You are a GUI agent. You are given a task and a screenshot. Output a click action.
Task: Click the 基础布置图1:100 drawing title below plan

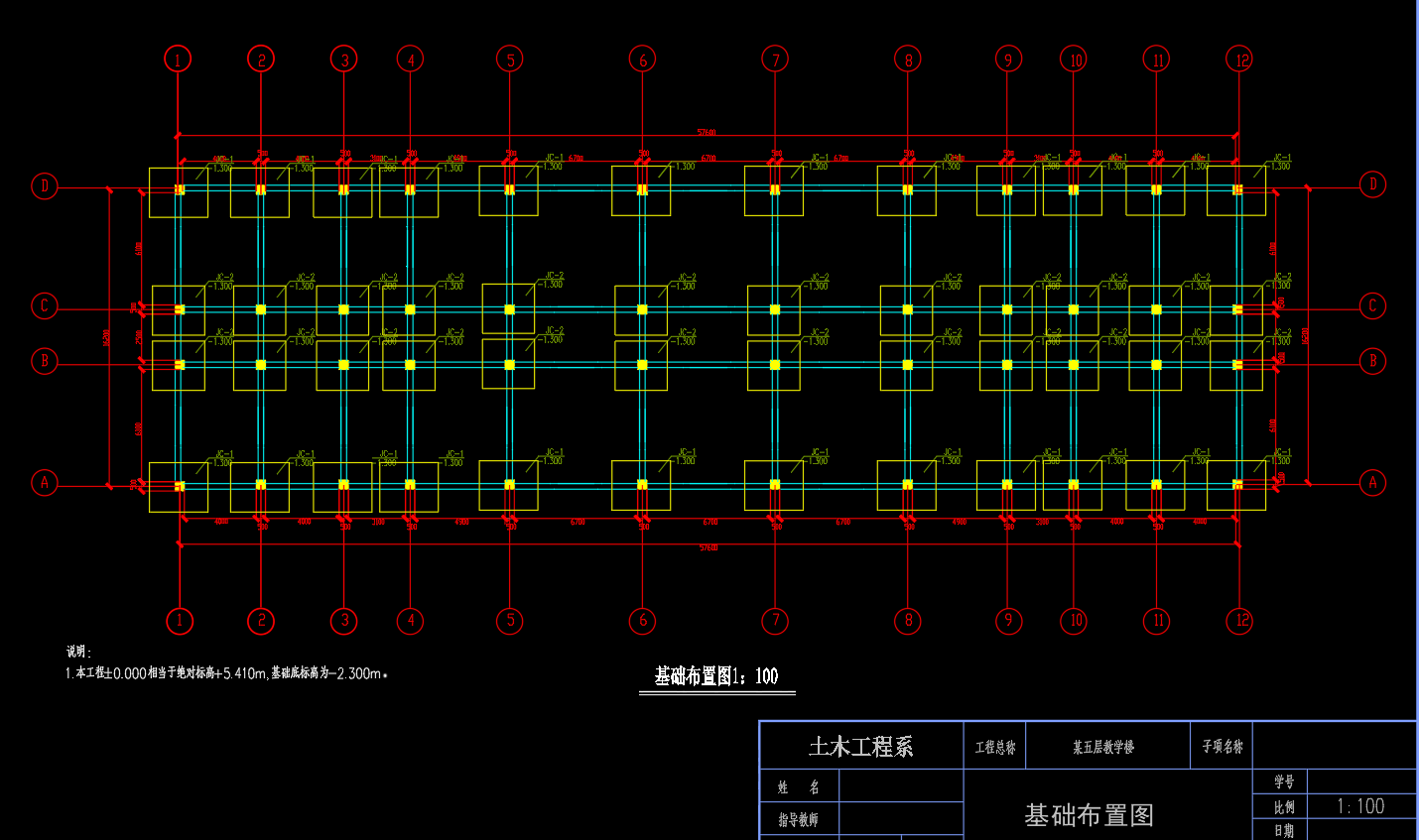point(715,676)
